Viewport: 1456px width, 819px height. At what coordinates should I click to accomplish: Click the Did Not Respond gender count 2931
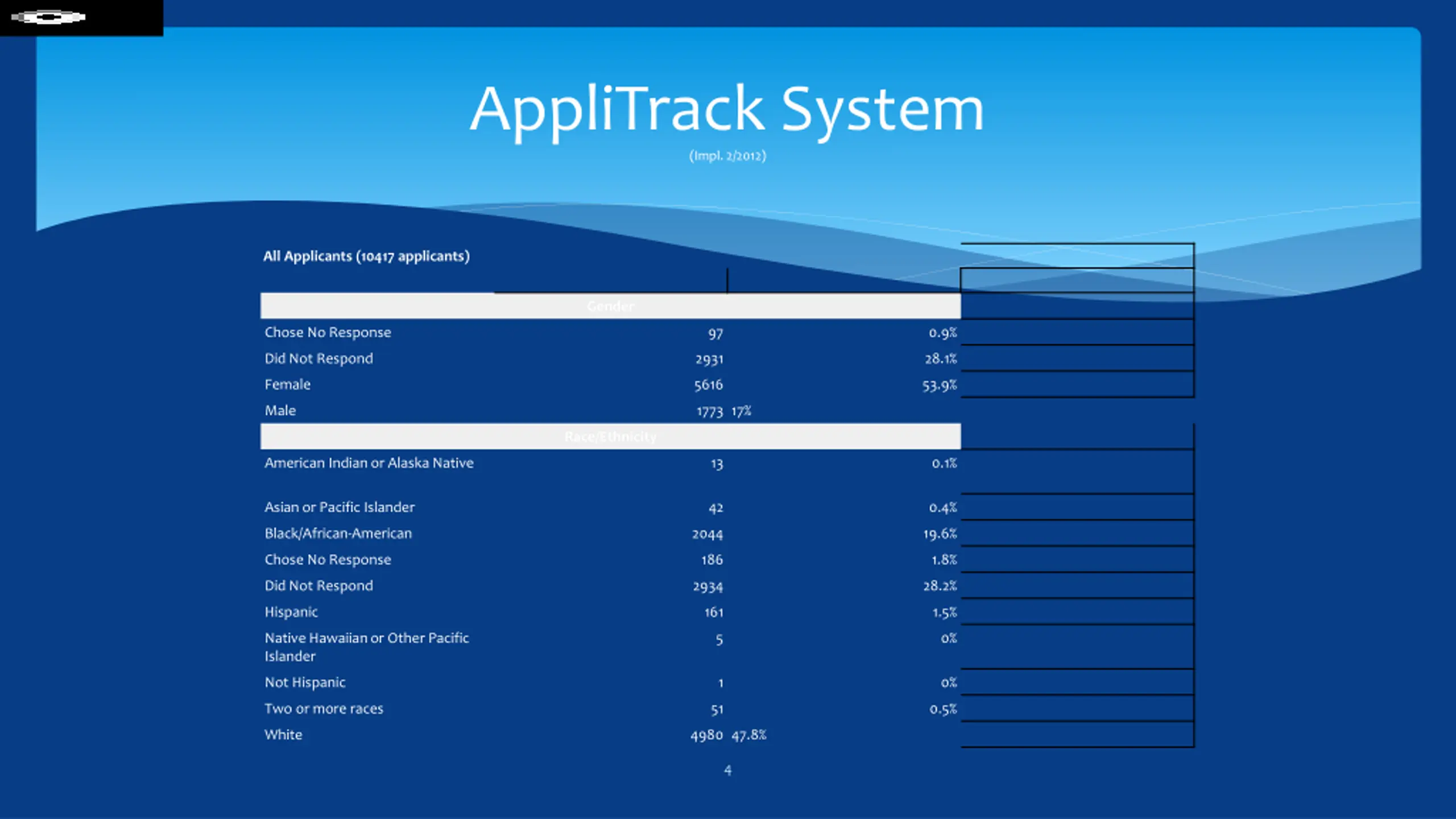pos(709,359)
